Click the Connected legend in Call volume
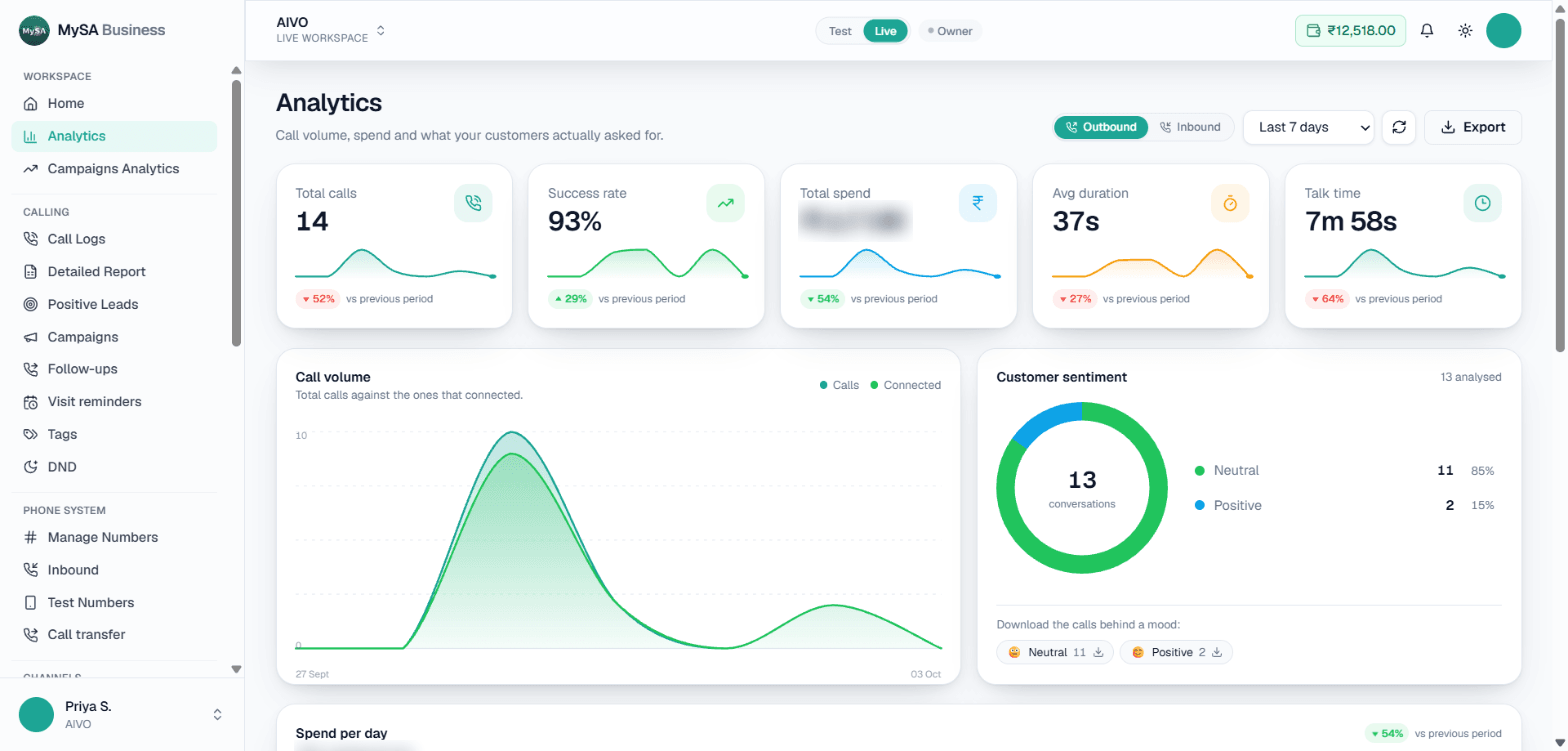Viewport: 1568px width, 751px height. pyautogui.click(x=906, y=385)
